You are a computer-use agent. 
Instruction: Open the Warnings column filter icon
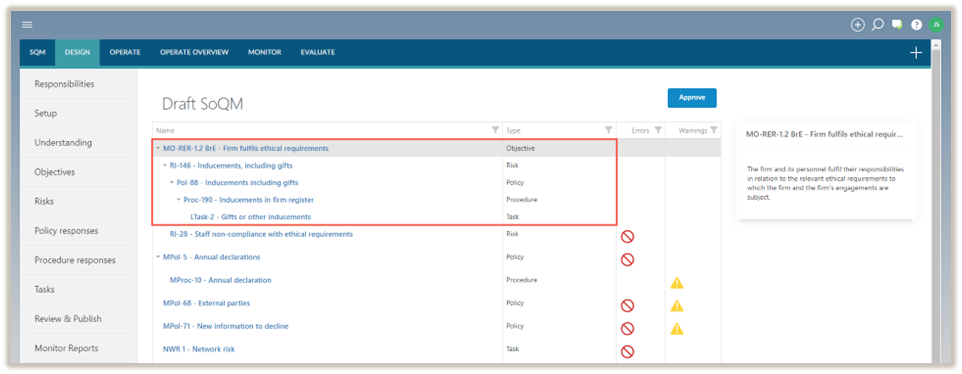tap(713, 130)
